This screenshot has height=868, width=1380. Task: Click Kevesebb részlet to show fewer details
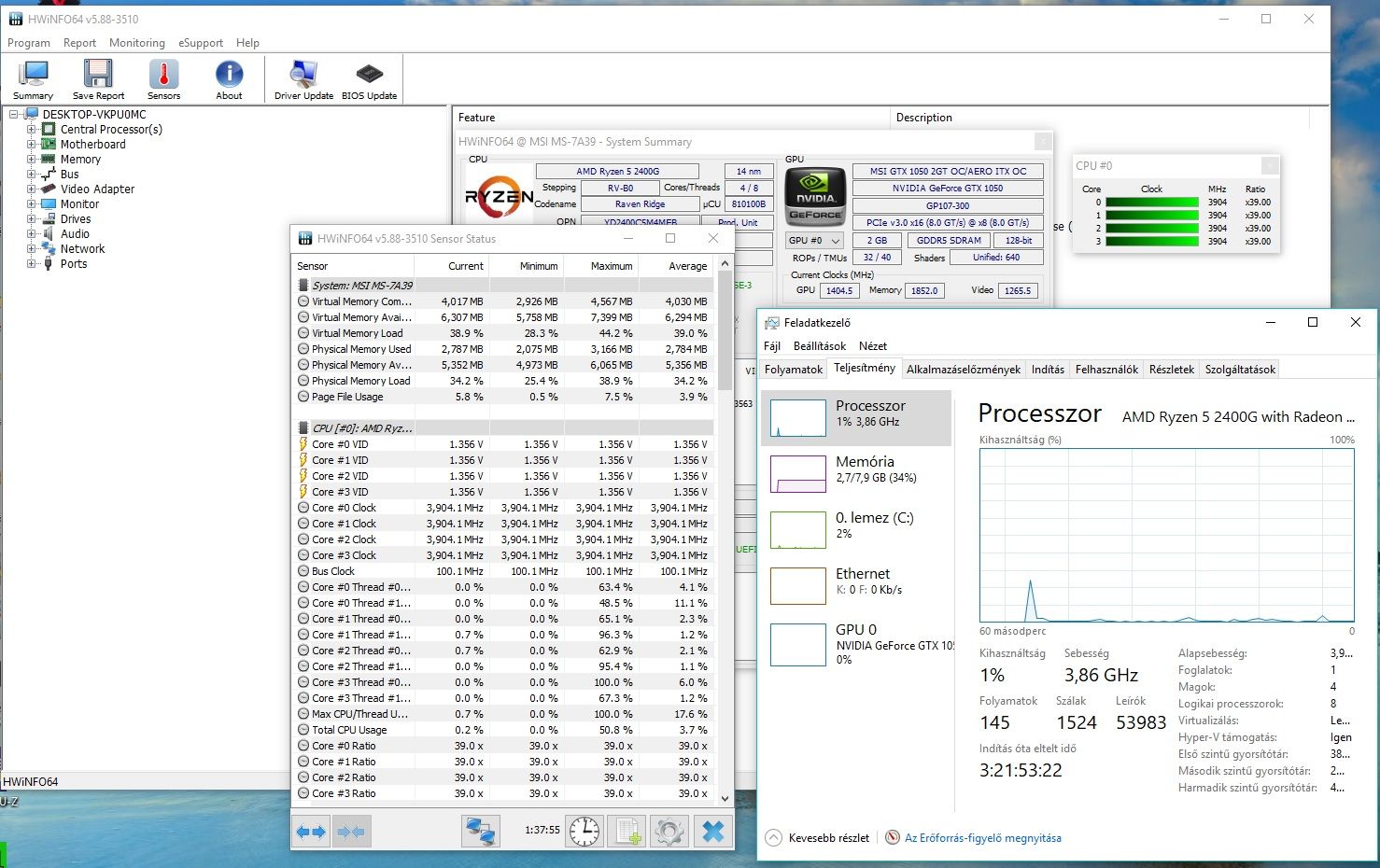pos(829,838)
